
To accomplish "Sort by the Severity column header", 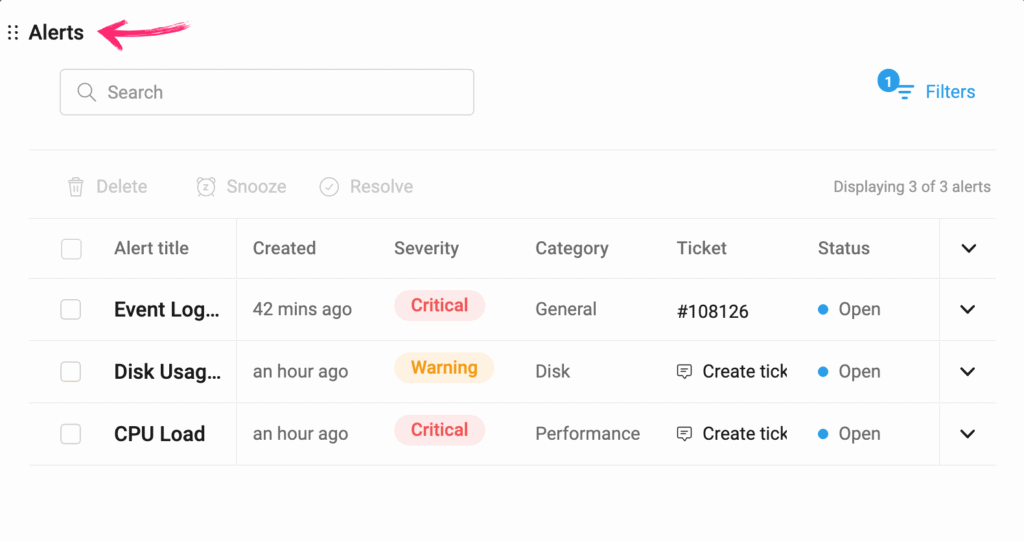I will click(426, 249).
